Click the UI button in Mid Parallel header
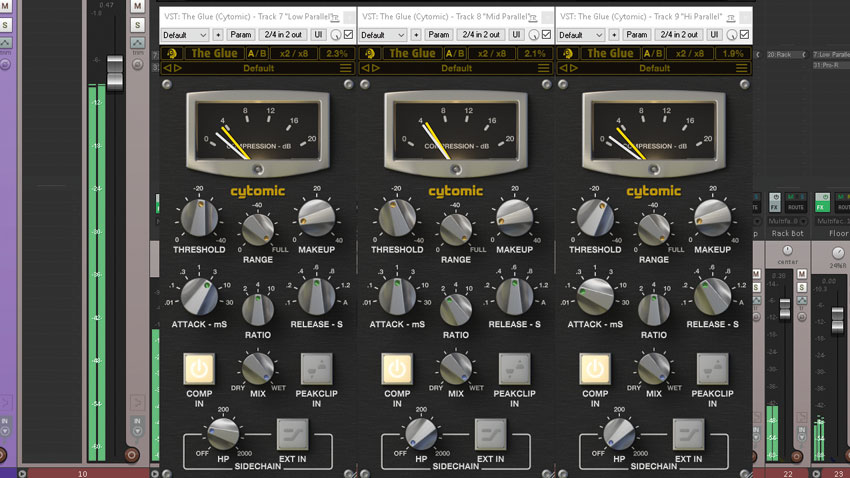Image resolution: width=850 pixels, height=478 pixels. click(516, 35)
